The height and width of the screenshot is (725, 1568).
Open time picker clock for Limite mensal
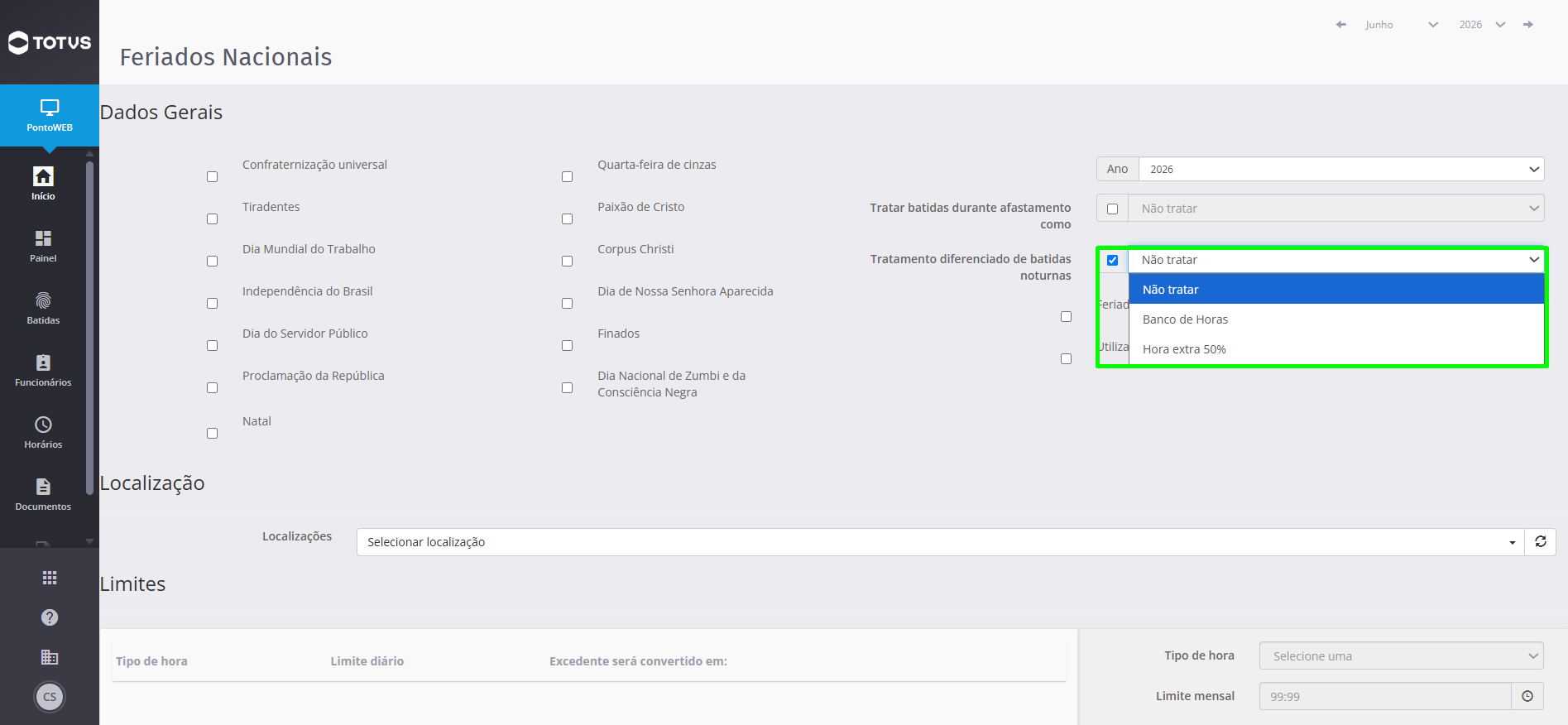(x=1527, y=696)
